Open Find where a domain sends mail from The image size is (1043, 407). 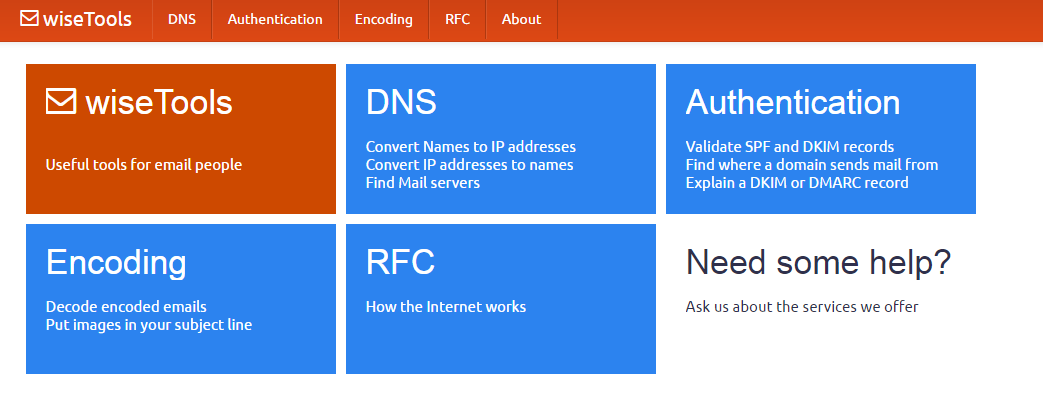click(812, 164)
